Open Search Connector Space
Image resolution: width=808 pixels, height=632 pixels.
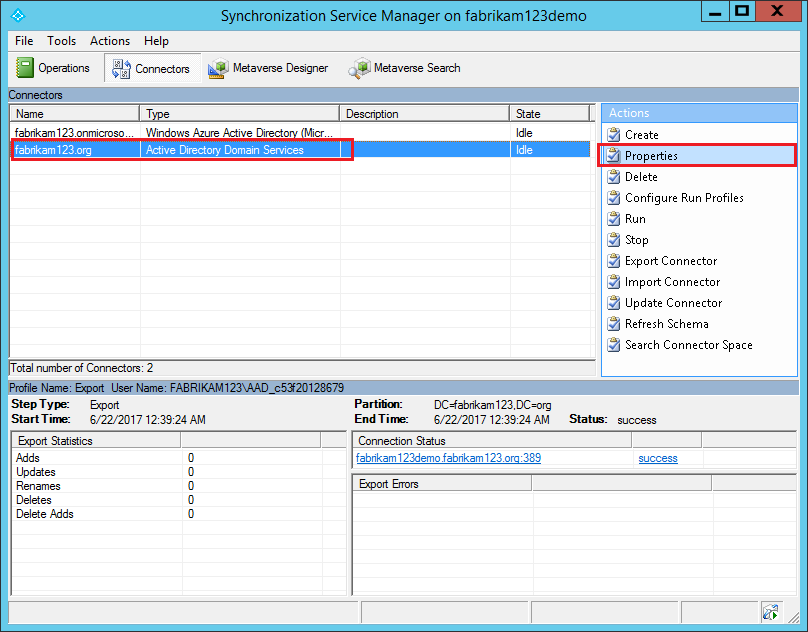(683, 344)
